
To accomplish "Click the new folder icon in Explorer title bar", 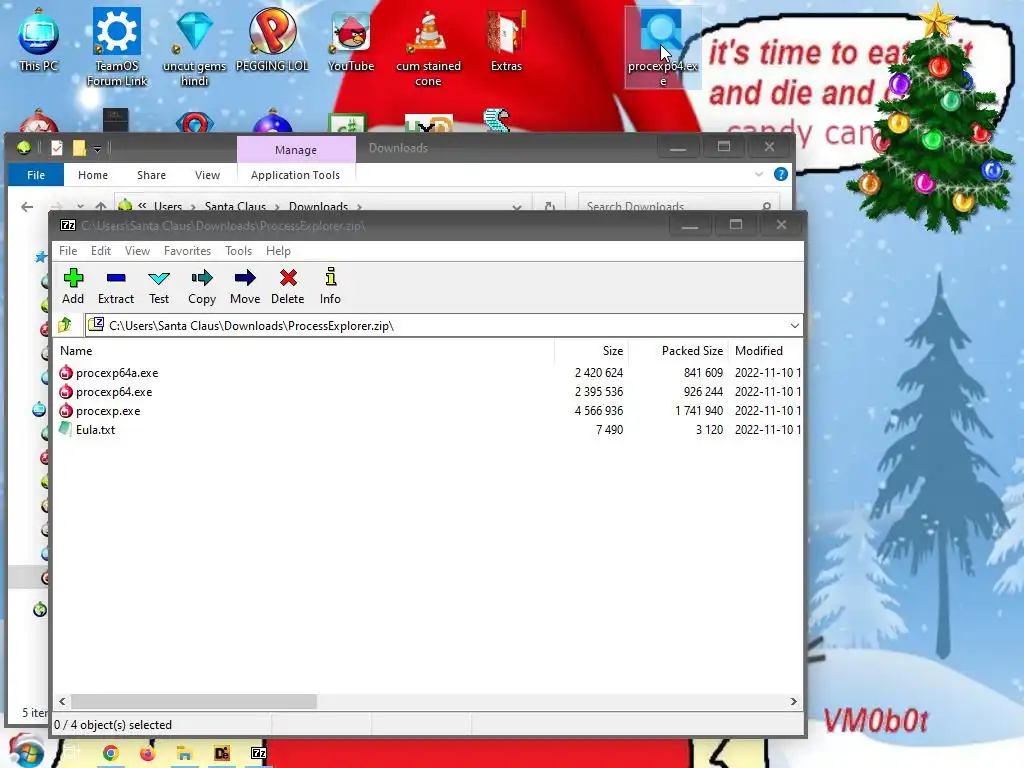I will (x=79, y=149).
